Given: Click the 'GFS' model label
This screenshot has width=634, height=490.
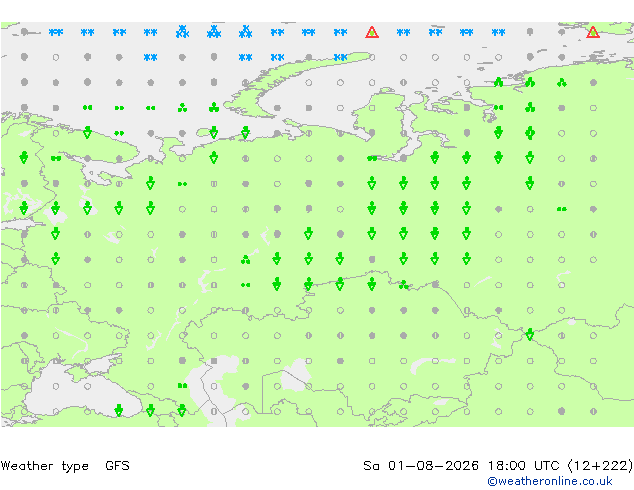Looking at the screenshot, I should (117, 466).
